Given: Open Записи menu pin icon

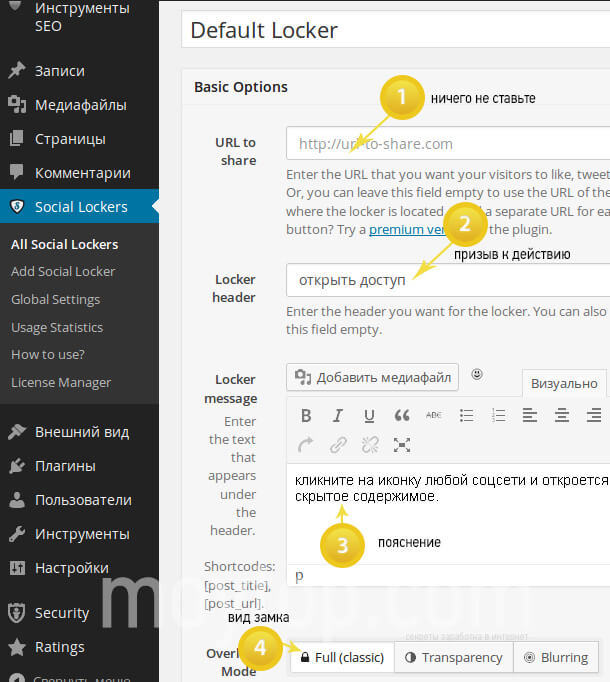Looking at the screenshot, I should point(17,70).
